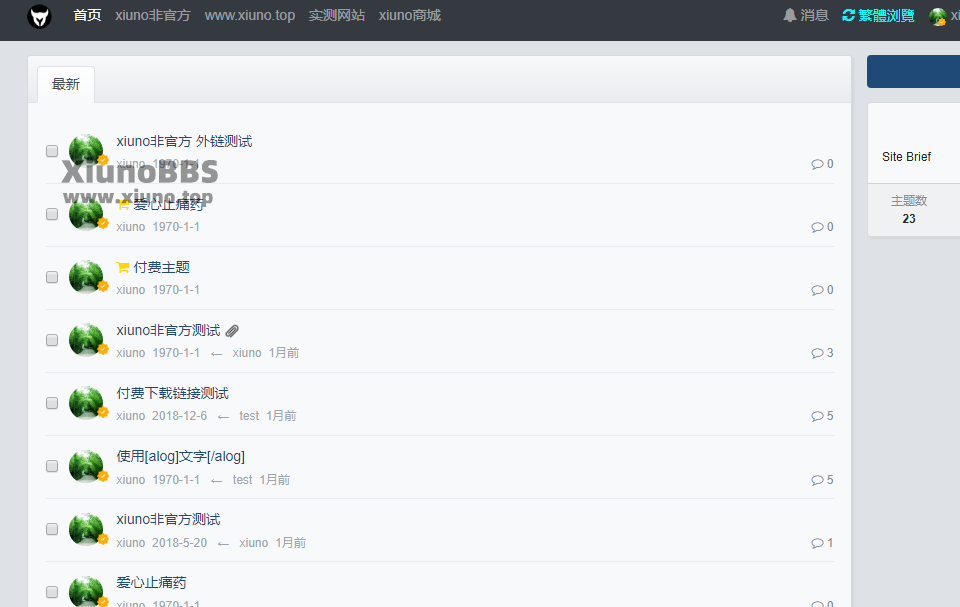Image resolution: width=960 pixels, height=607 pixels.
Task: Open thread xiuno非官方 外链测试
Action: [184, 141]
